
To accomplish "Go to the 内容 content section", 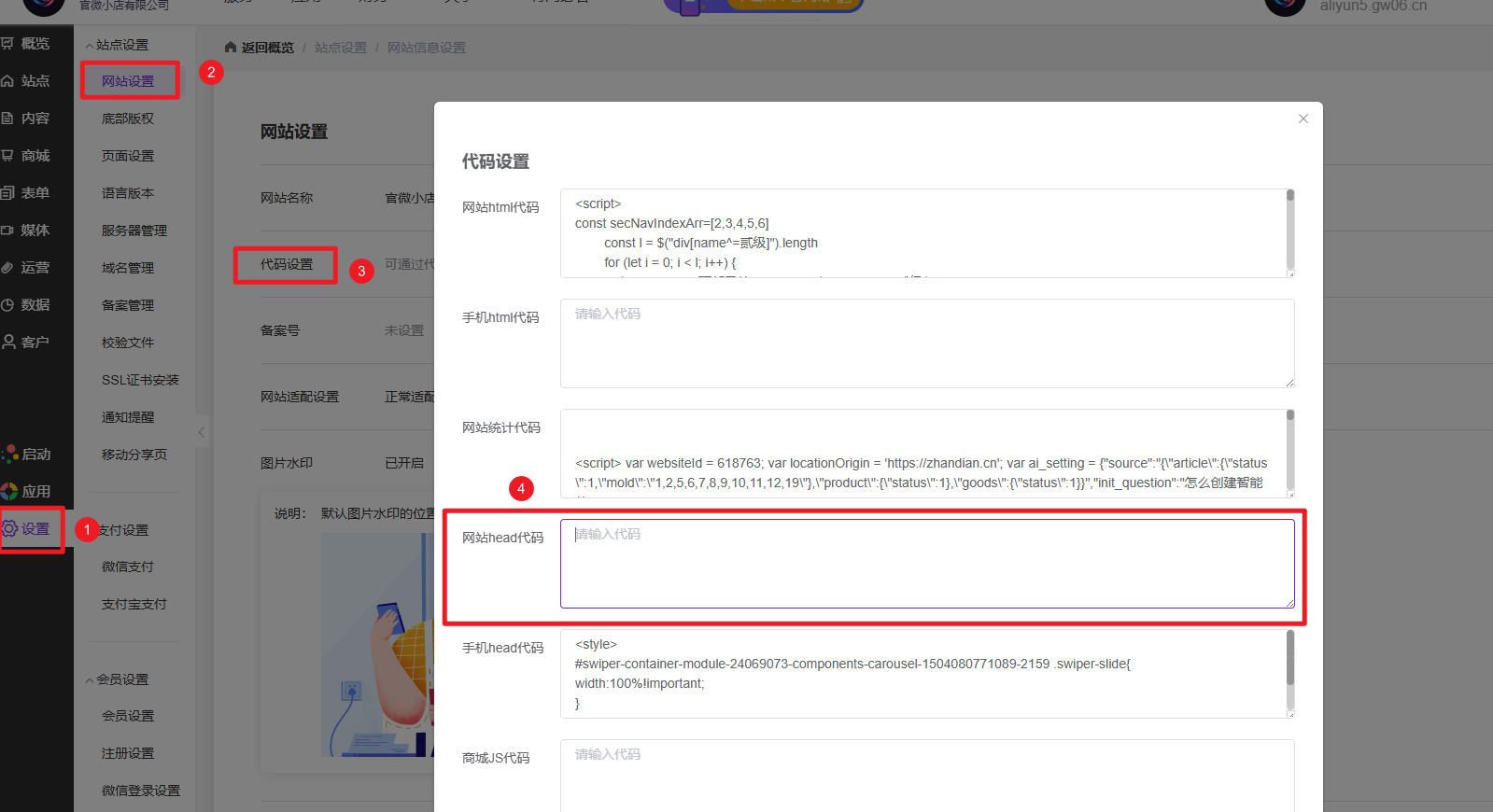I will tap(26, 119).
